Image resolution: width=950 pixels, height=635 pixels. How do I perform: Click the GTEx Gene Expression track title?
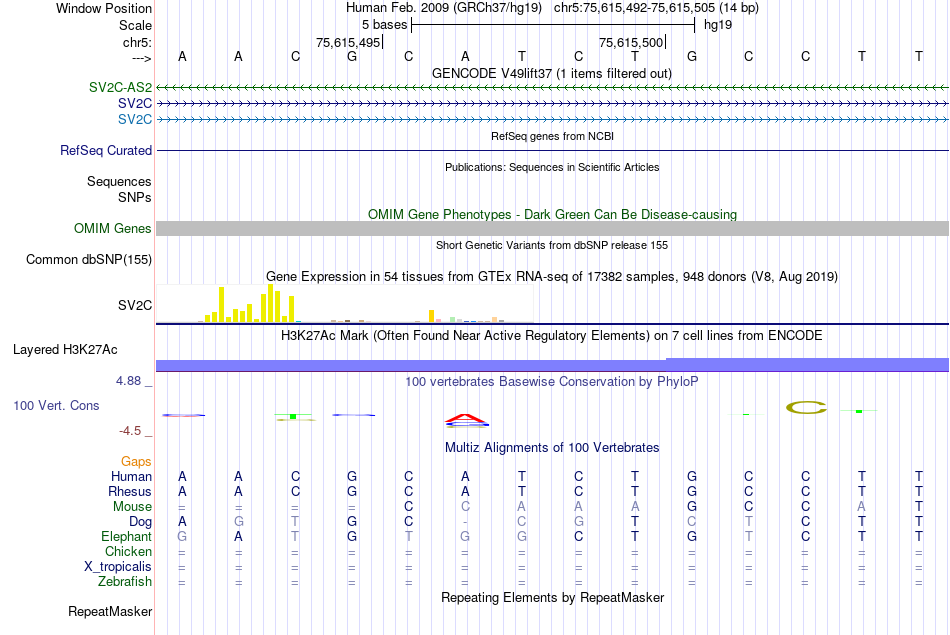pyautogui.click(x=552, y=276)
